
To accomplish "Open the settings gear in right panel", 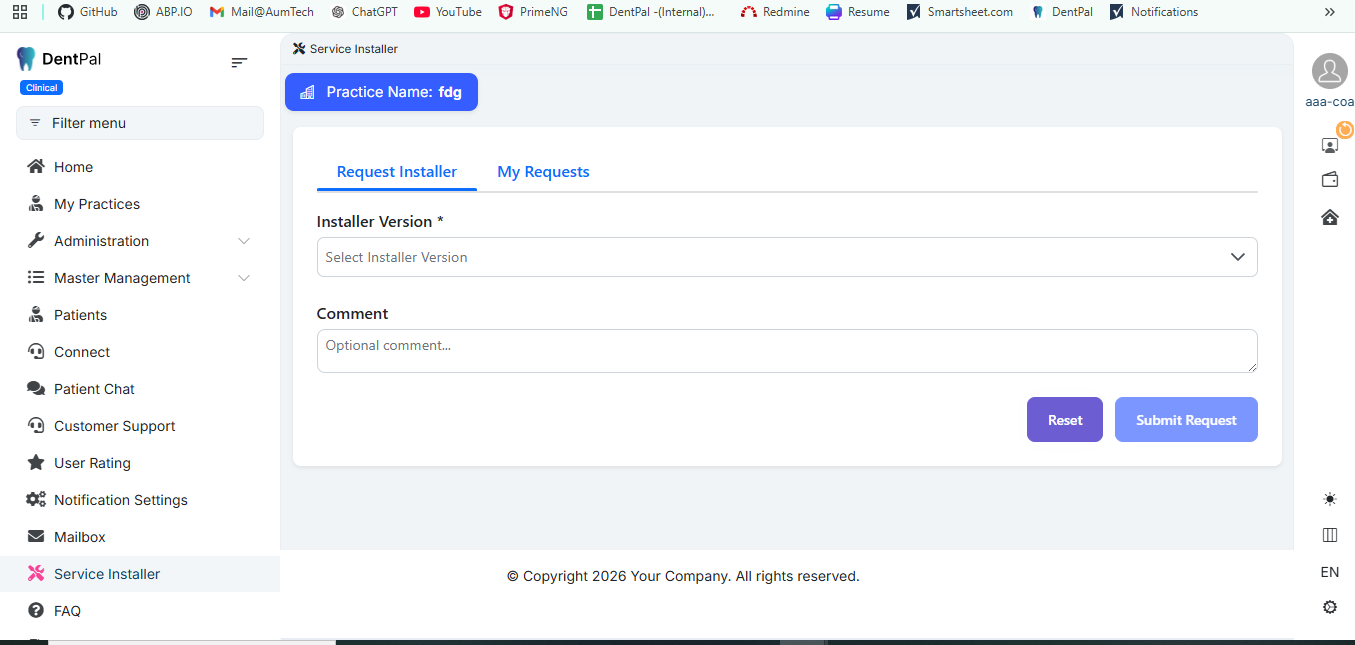I will (1329, 607).
